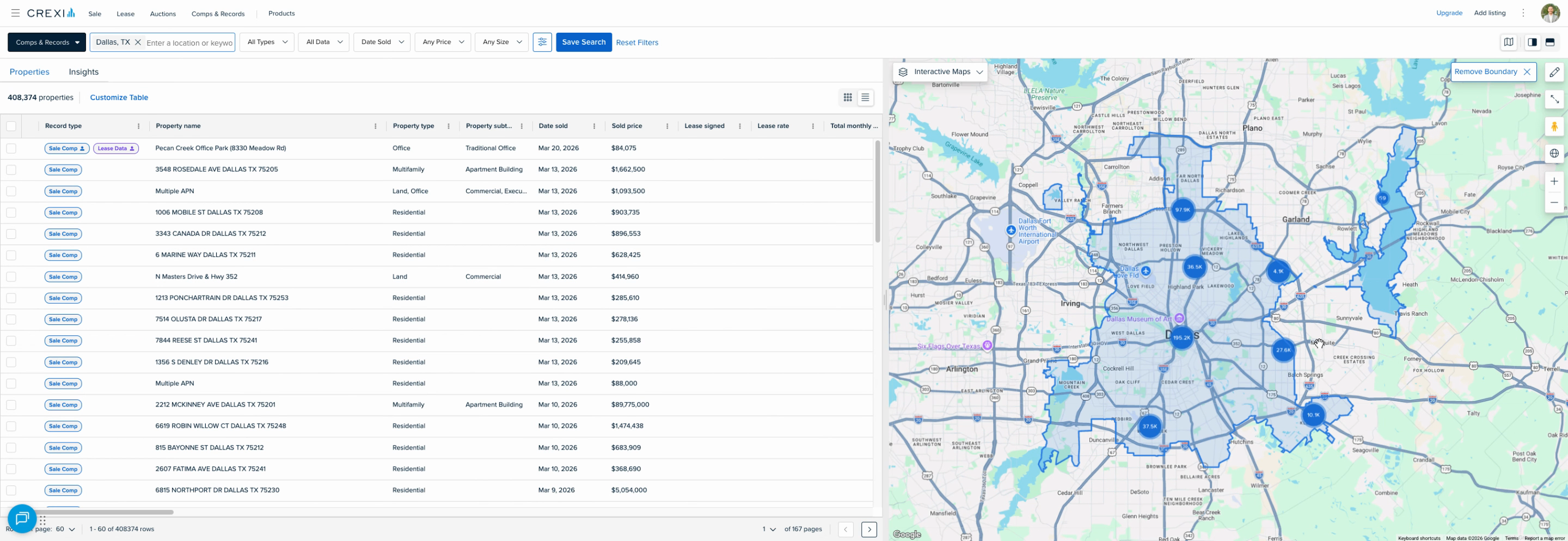Tick checkbox for Pecan Creek Office Park
This screenshot has height=541, width=1568.
[x=11, y=148]
